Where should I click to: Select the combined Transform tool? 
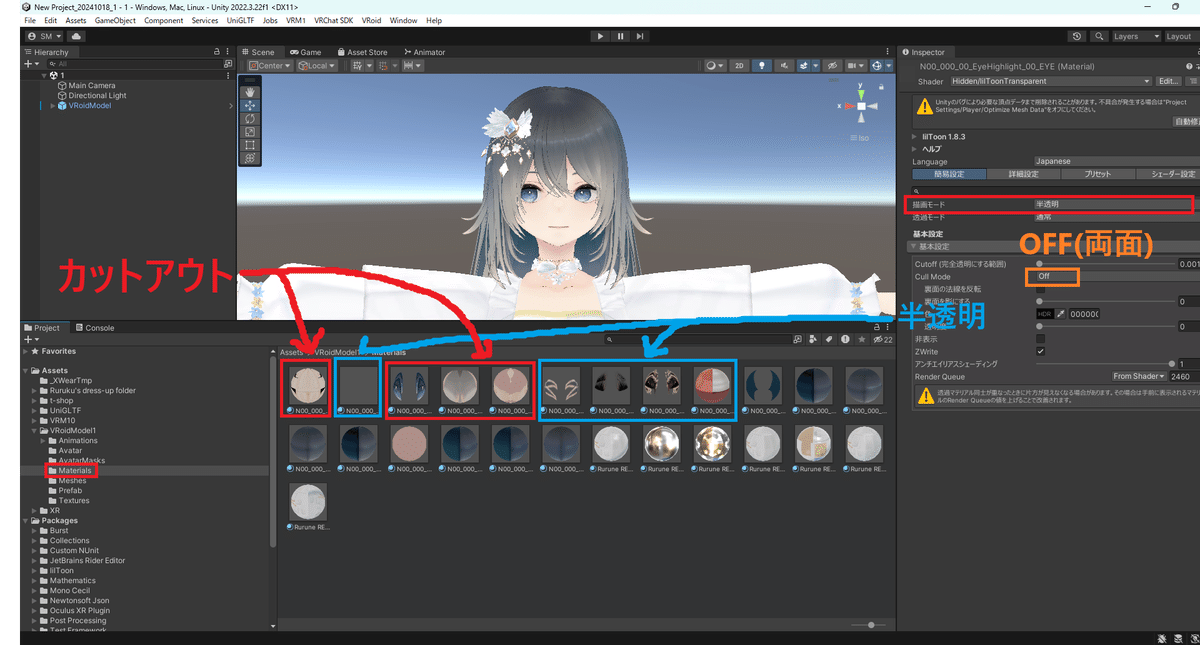pos(250,157)
